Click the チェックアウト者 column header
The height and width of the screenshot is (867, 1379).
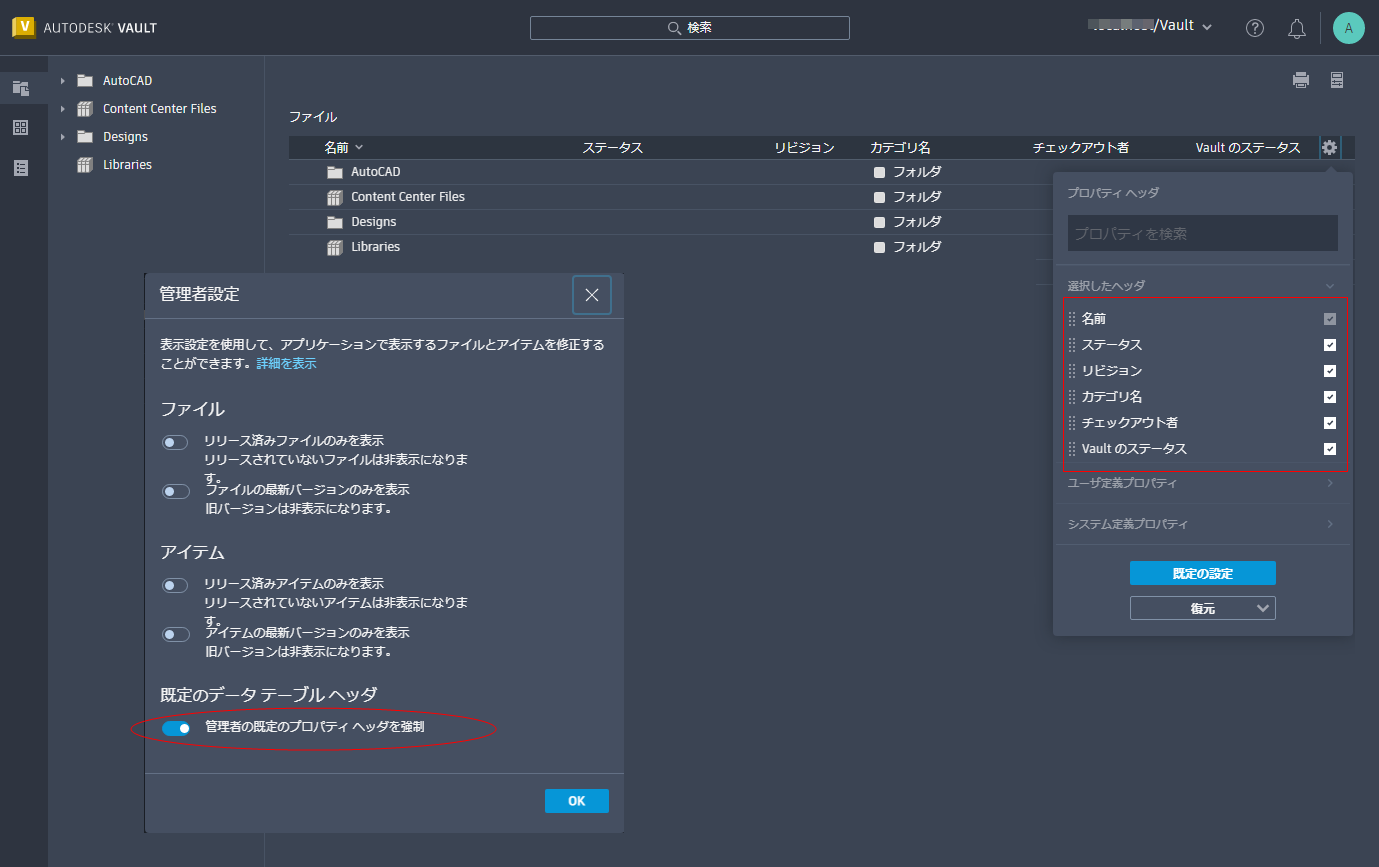[1081, 148]
